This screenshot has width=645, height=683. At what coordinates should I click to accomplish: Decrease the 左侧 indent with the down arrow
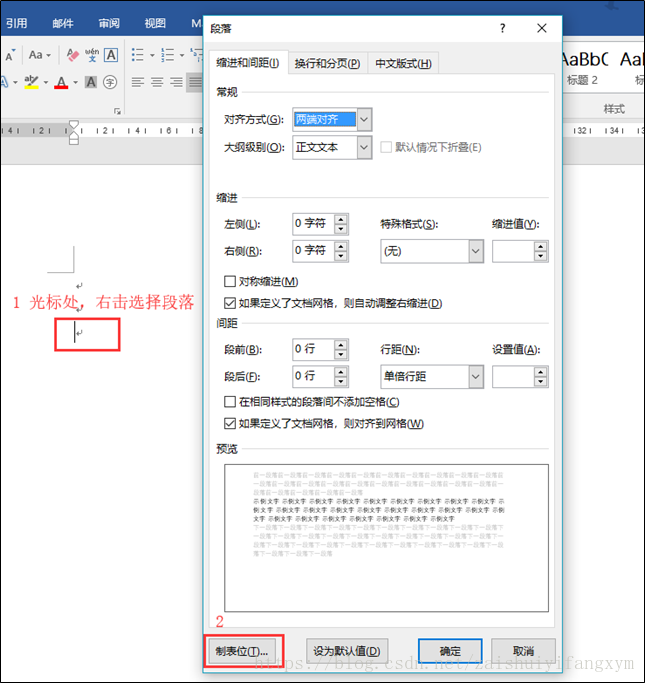(x=341, y=229)
